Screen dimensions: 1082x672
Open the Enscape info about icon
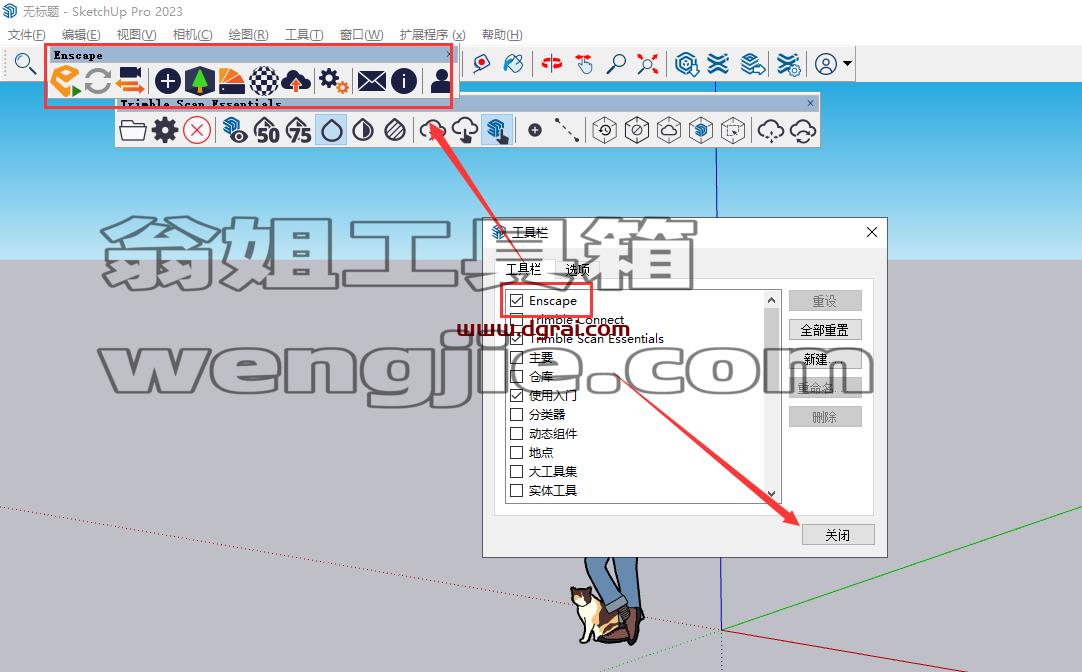coord(404,81)
